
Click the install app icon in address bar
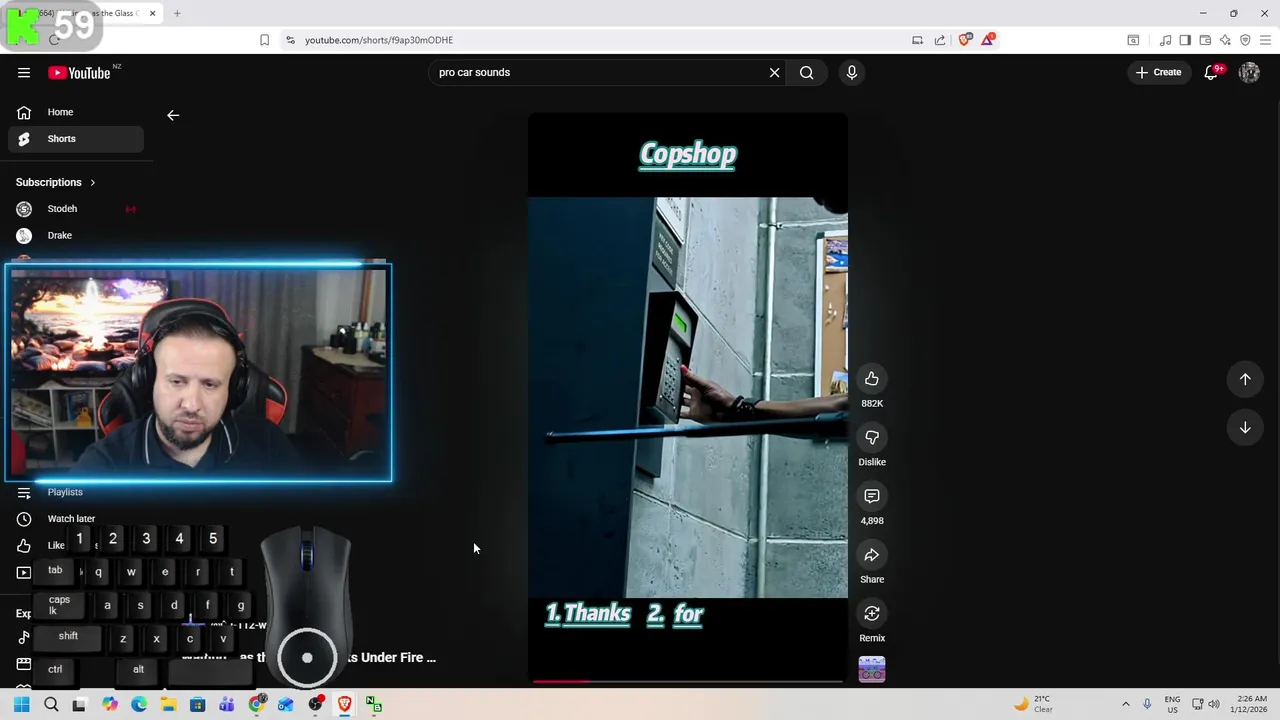click(917, 40)
